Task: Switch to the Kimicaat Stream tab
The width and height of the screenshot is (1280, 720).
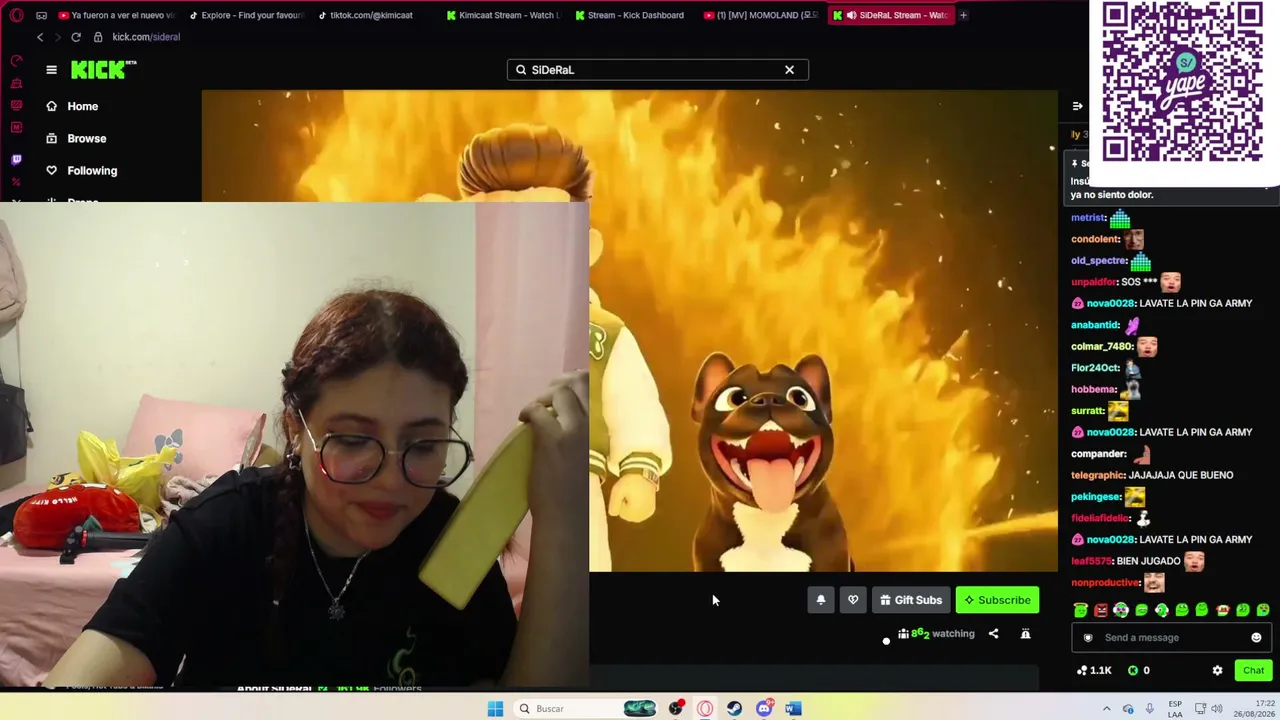Action: click(503, 15)
